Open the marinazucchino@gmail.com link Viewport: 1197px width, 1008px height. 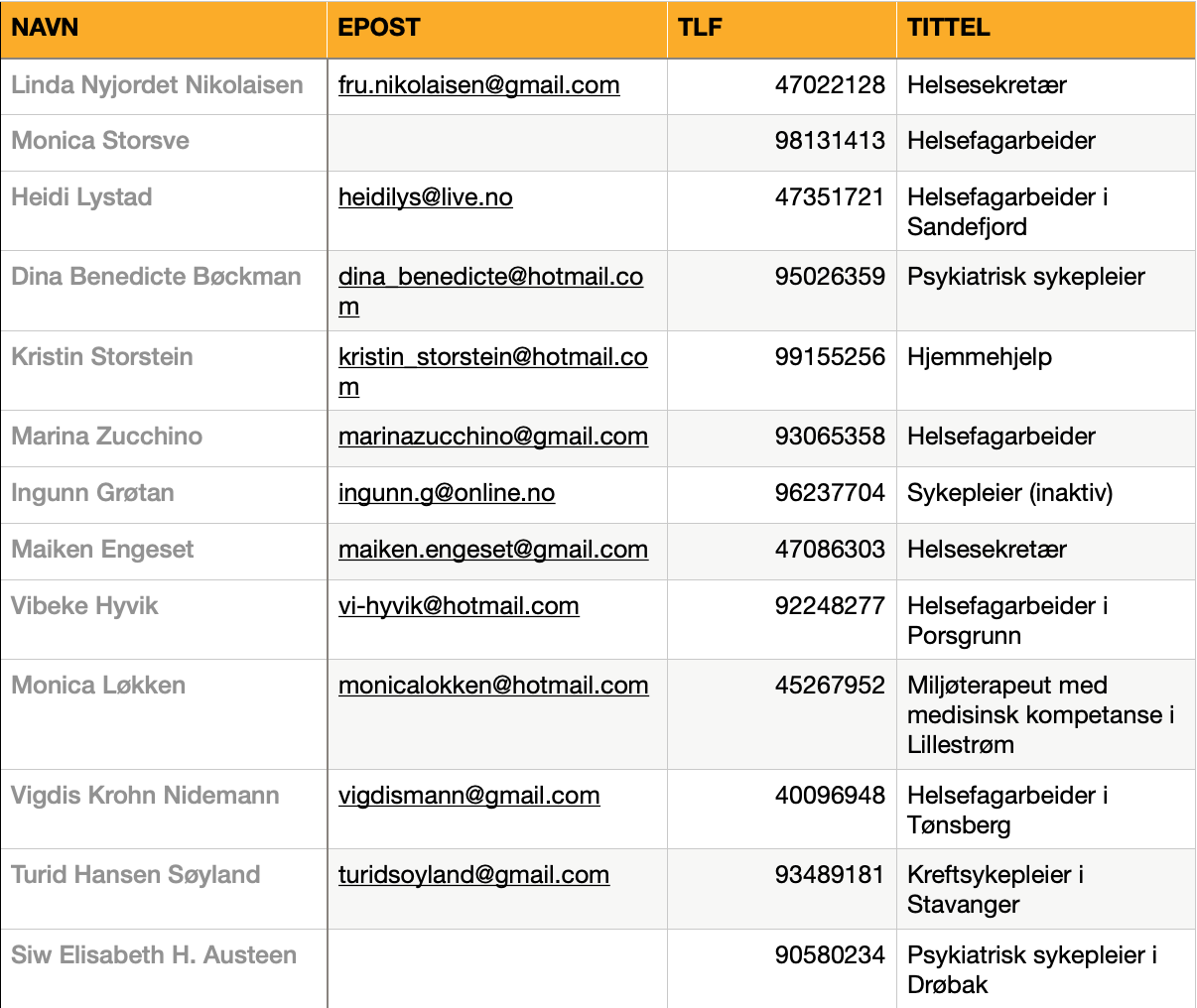(x=492, y=437)
